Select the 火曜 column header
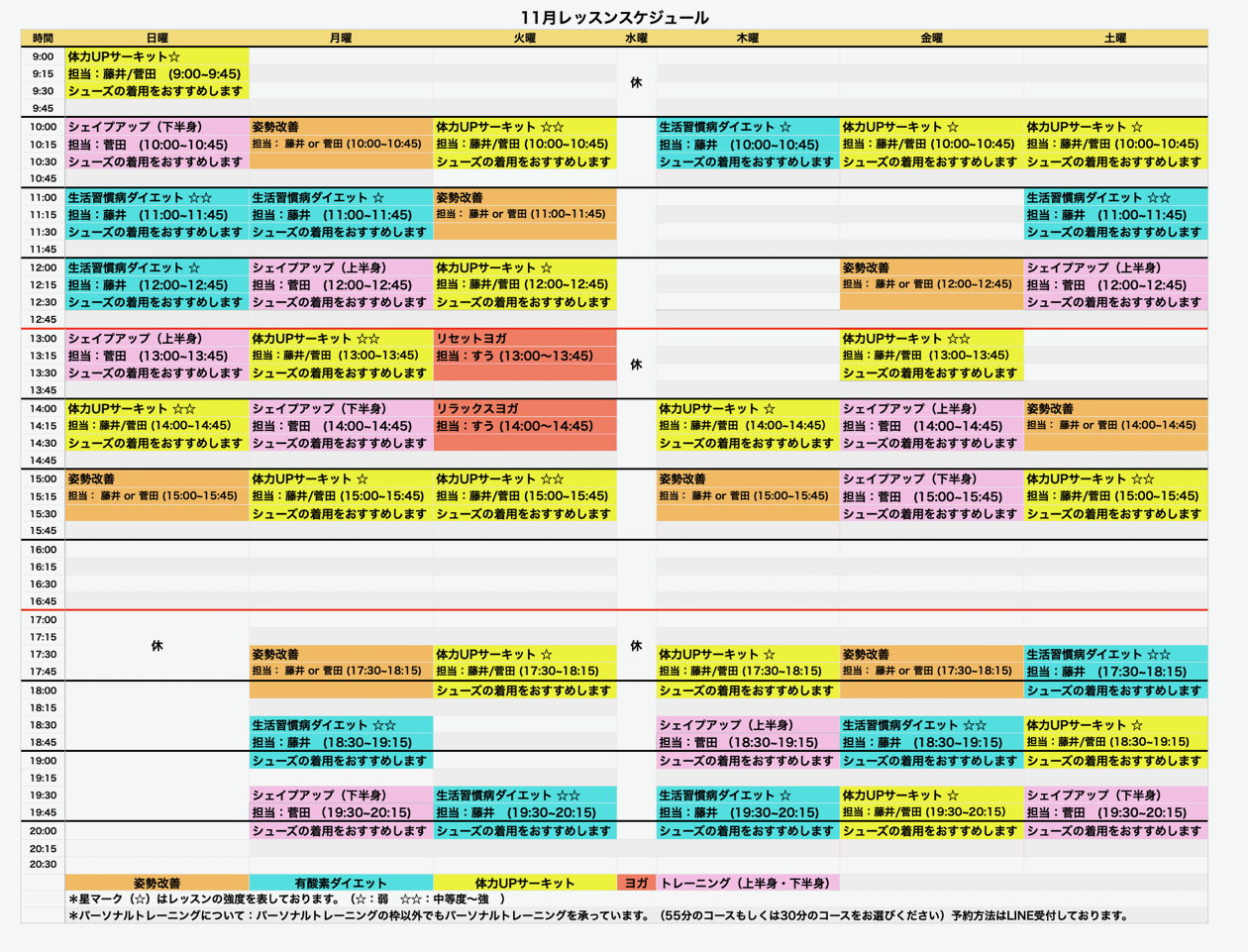This screenshot has height=952, width=1248. (x=525, y=38)
